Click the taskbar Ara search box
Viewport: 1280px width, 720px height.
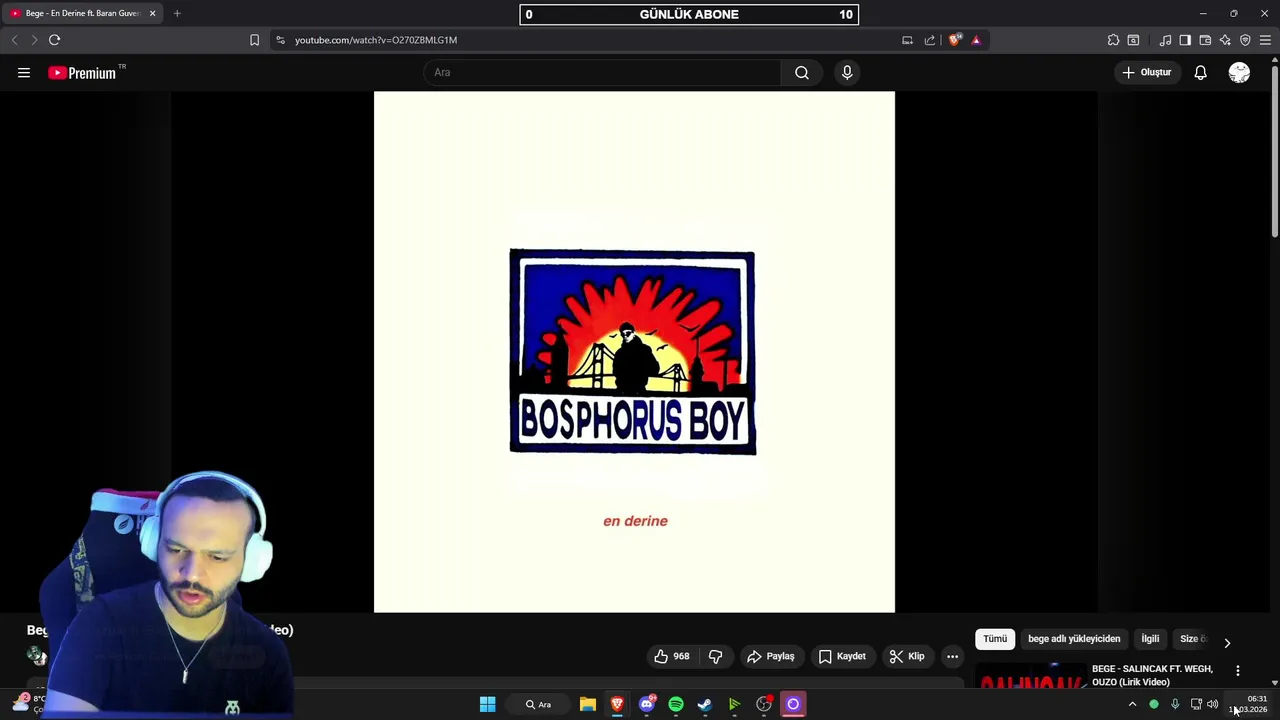[539, 704]
